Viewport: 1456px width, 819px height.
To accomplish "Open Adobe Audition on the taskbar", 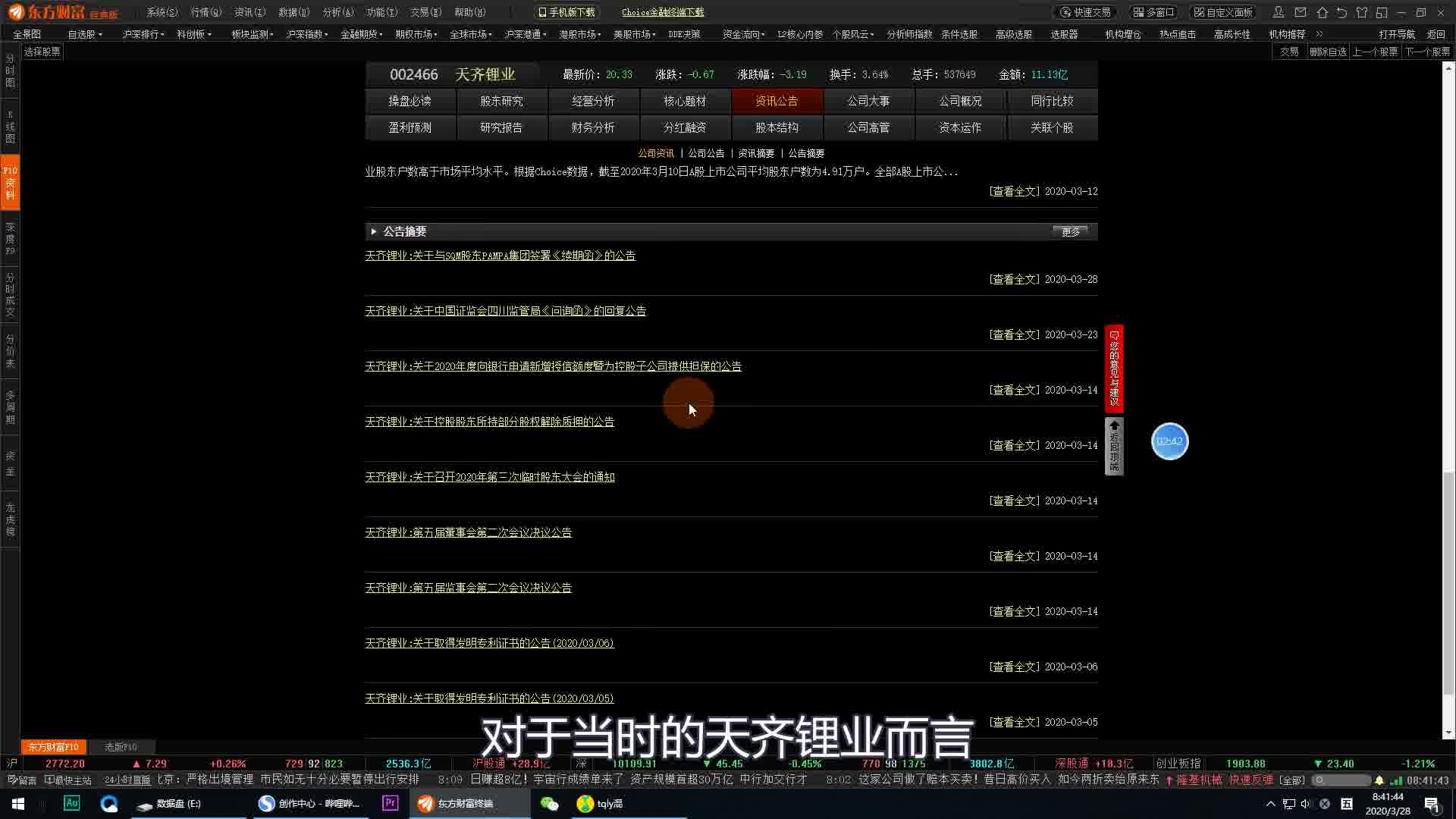I will click(71, 803).
